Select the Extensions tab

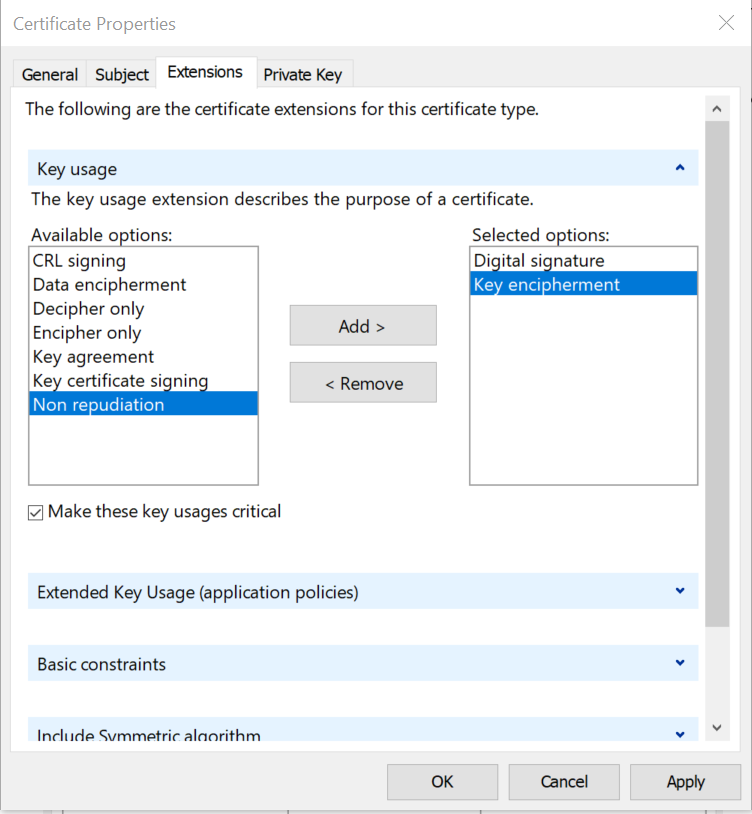click(205, 72)
